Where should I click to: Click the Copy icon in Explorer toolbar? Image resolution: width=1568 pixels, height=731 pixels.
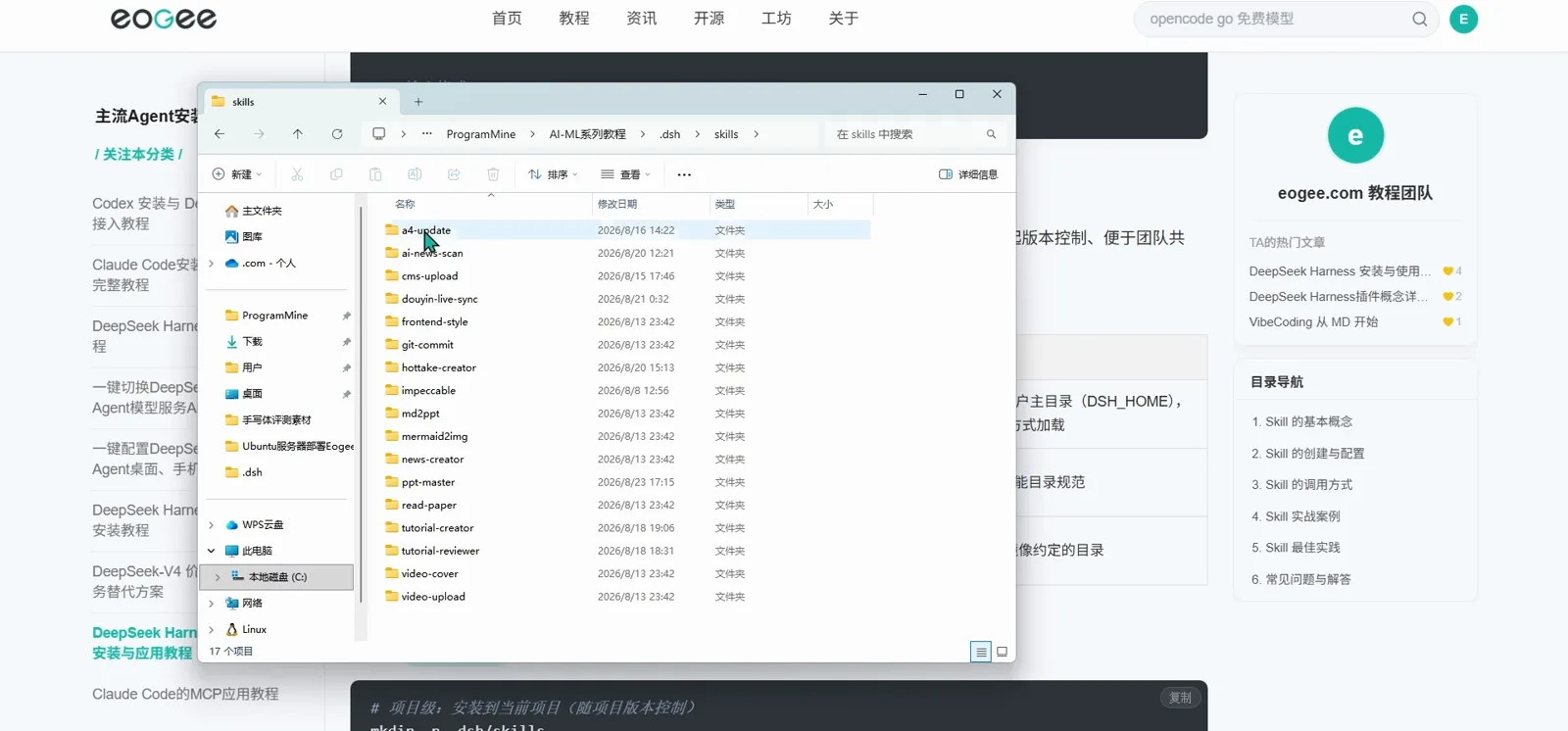(336, 174)
